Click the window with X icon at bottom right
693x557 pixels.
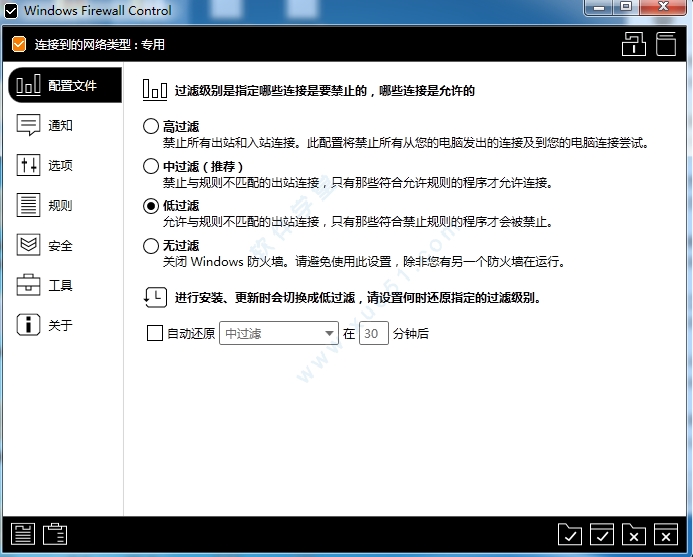pos(666,534)
